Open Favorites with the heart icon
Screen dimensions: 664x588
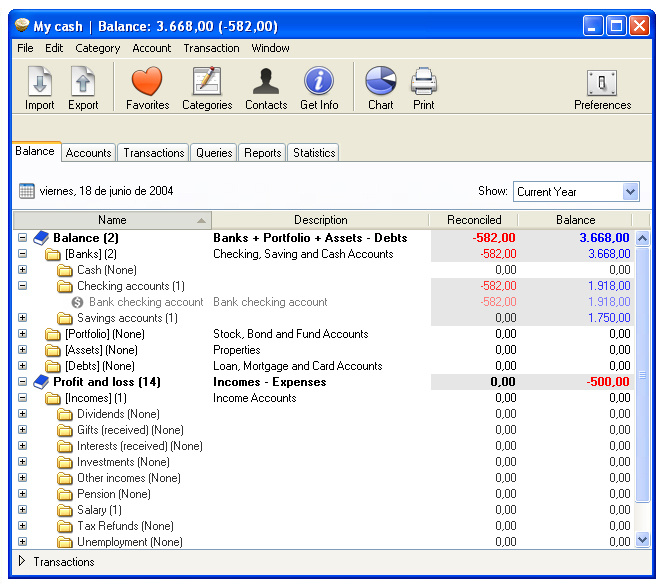(x=147, y=87)
